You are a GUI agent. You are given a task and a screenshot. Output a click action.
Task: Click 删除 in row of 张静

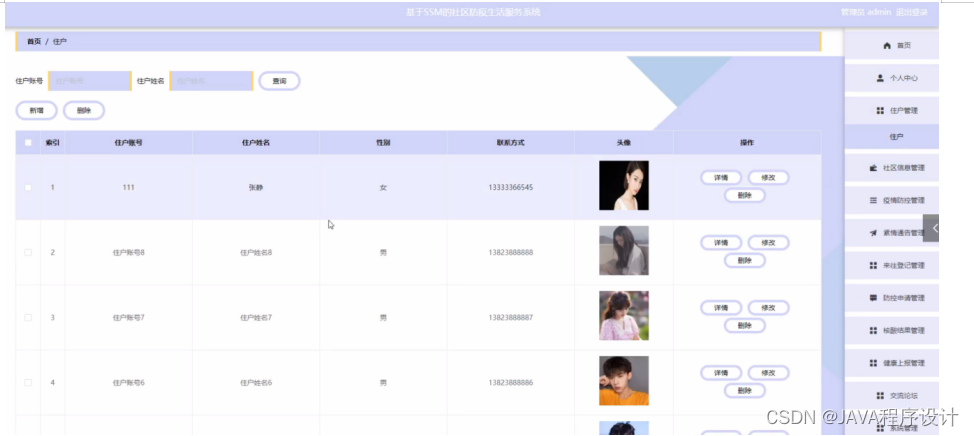point(745,196)
